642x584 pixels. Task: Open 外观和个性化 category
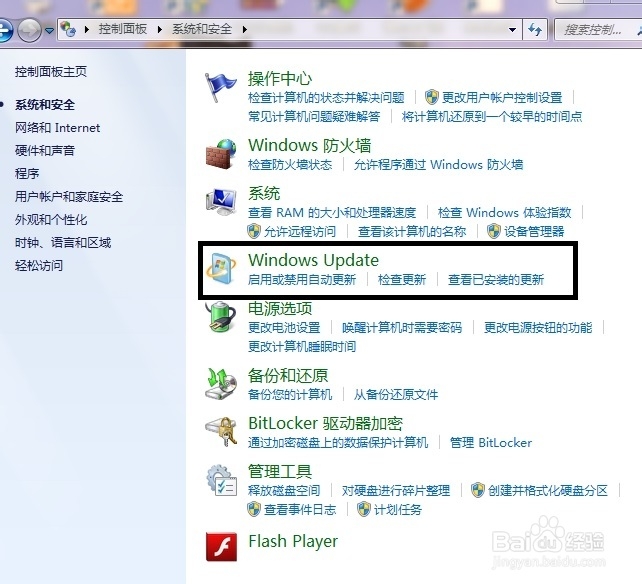(51, 220)
